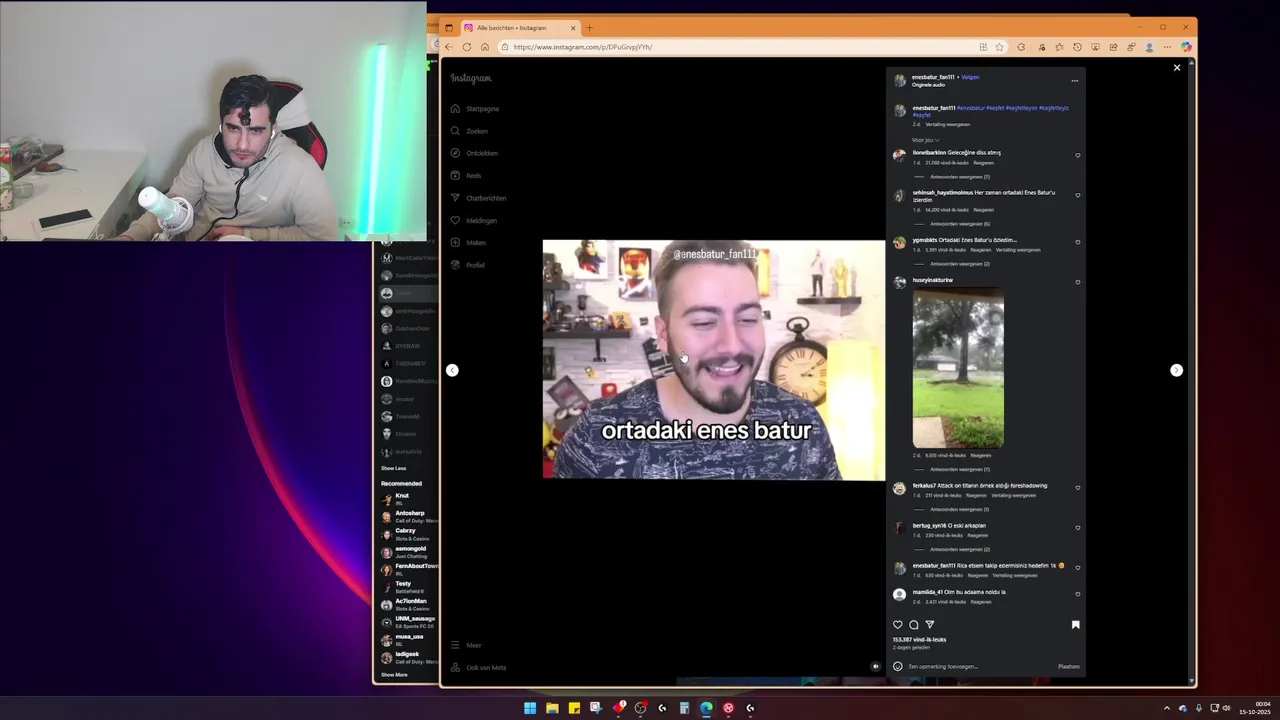Open huseyinakturkw's GIF comment thumbnail

pos(958,368)
